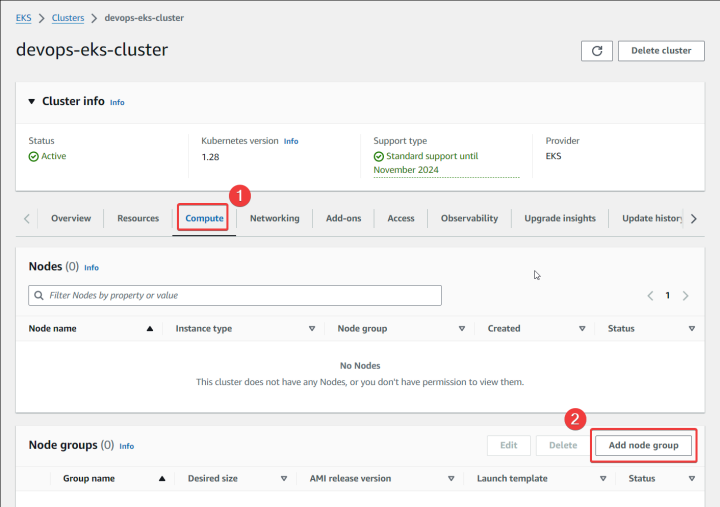
Task: Click the Active status text
Action: 54,156
